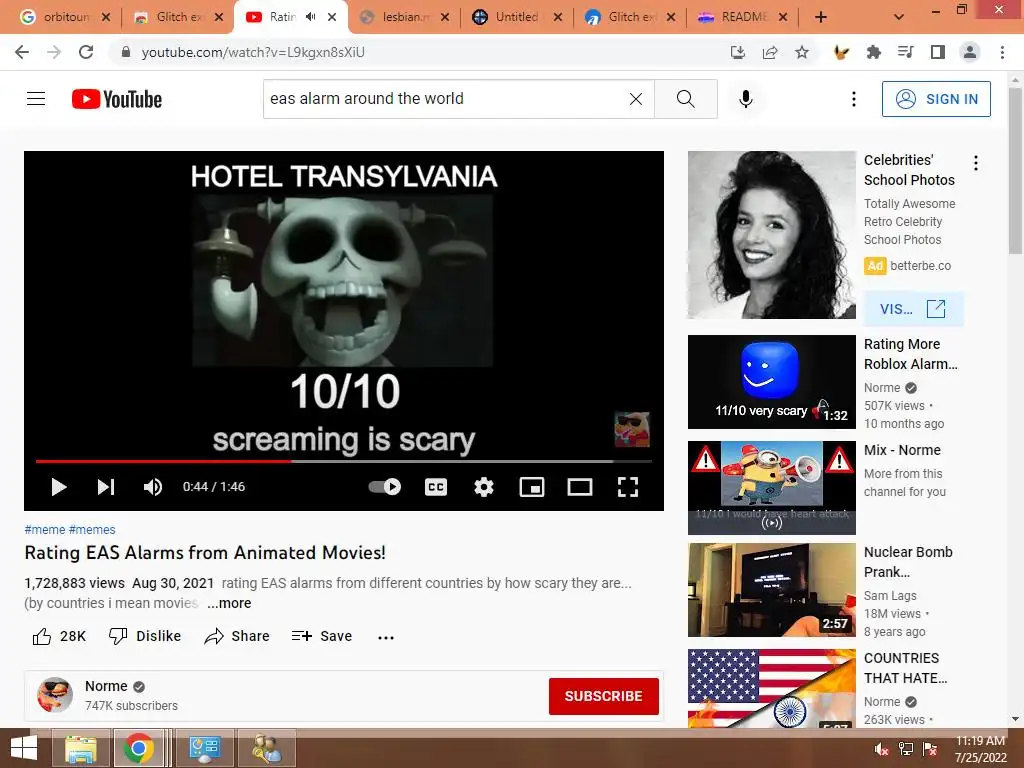The image size is (1024, 768).
Task: Play the video with the play button
Action: [59, 487]
